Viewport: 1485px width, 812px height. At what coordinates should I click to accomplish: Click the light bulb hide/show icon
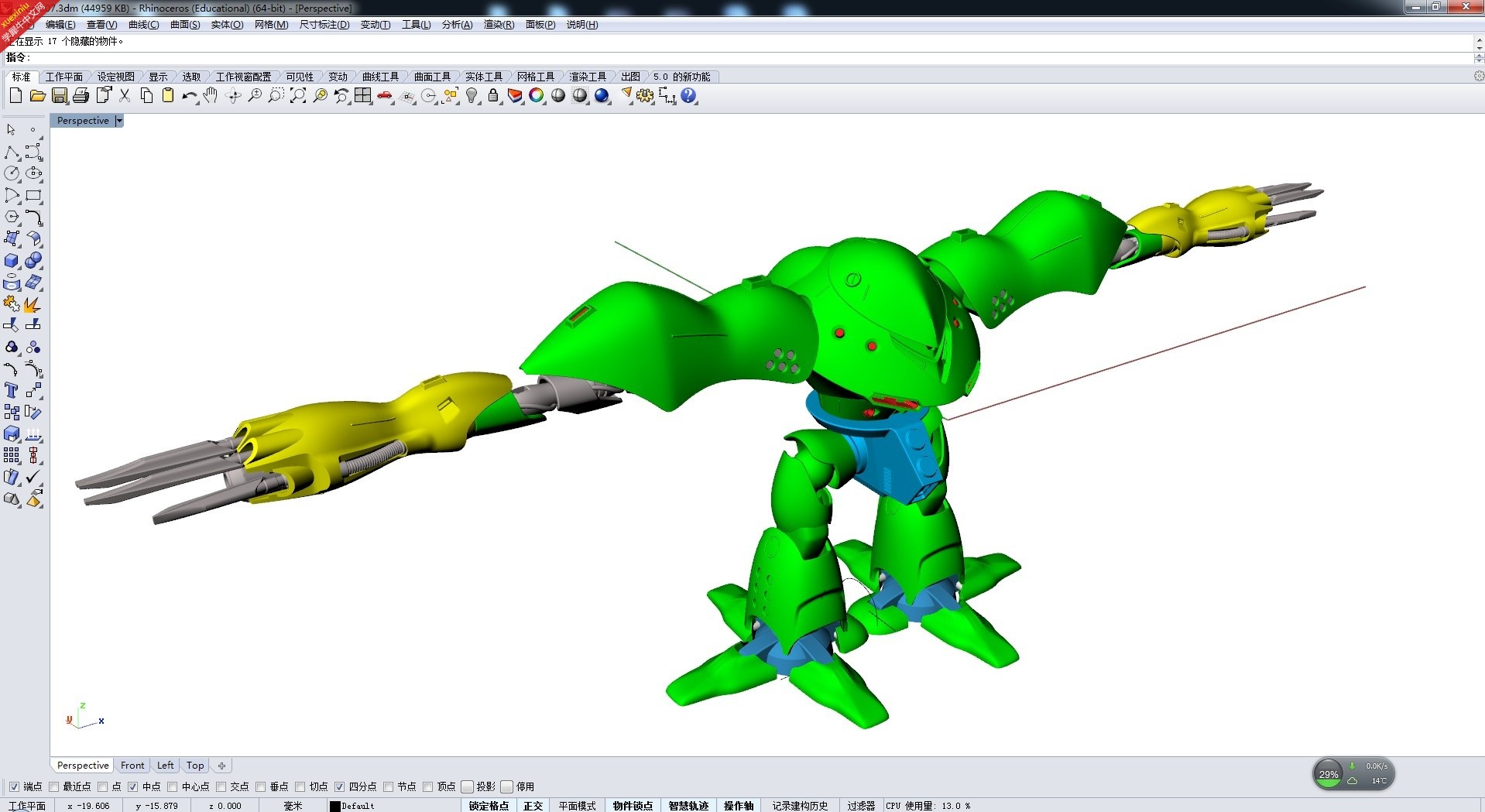pyautogui.click(x=472, y=96)
